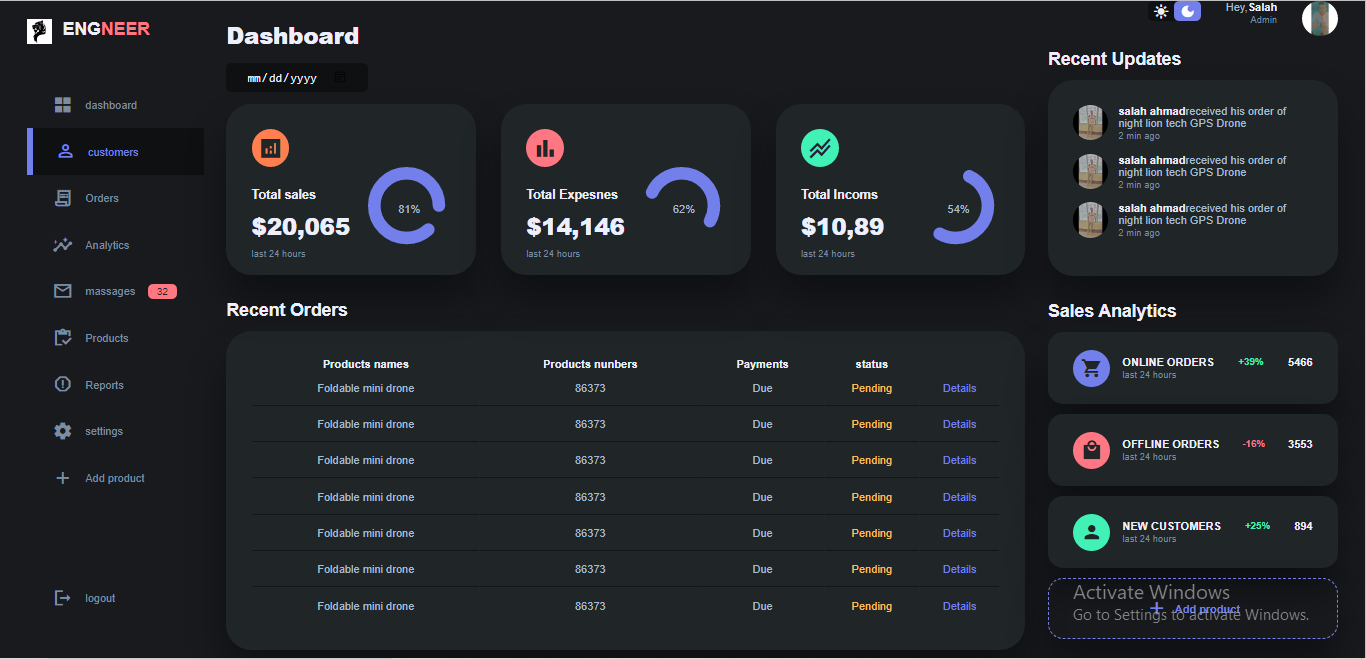Image resolution: width=1366 pixels, height=659 pixels.
Task: Click the dashed Add product button
Action: tap(1192, 608)
